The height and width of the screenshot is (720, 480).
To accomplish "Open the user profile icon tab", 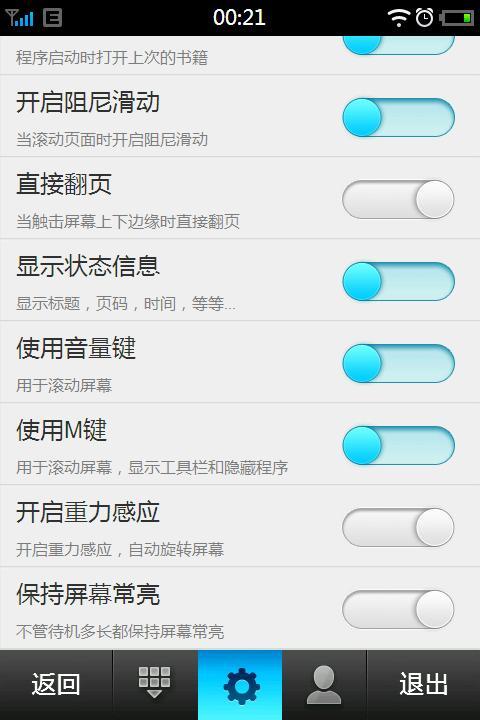I will 324,685.
